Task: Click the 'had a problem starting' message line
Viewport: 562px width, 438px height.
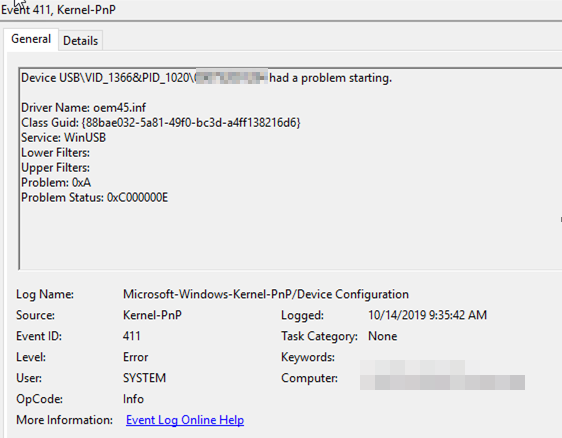Action: 206,78
